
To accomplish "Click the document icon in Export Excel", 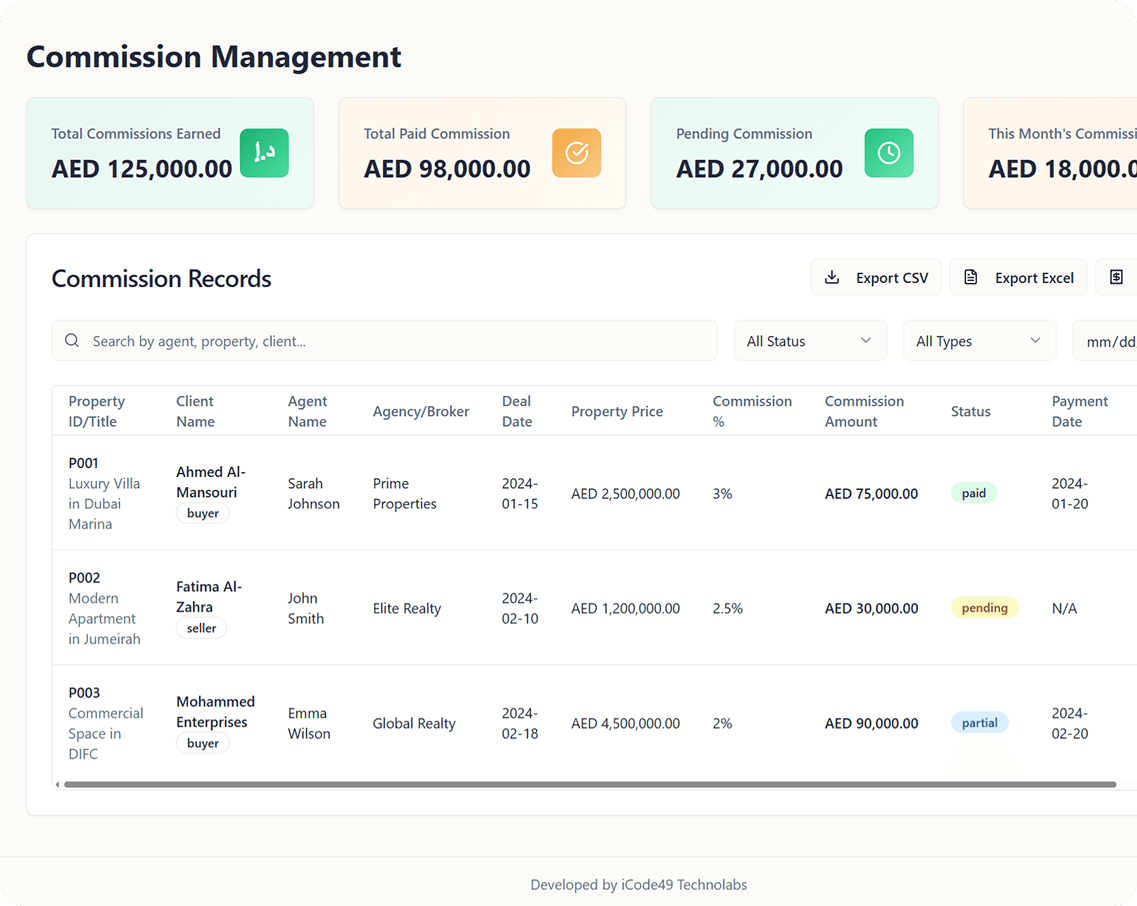I will (971, 277).
